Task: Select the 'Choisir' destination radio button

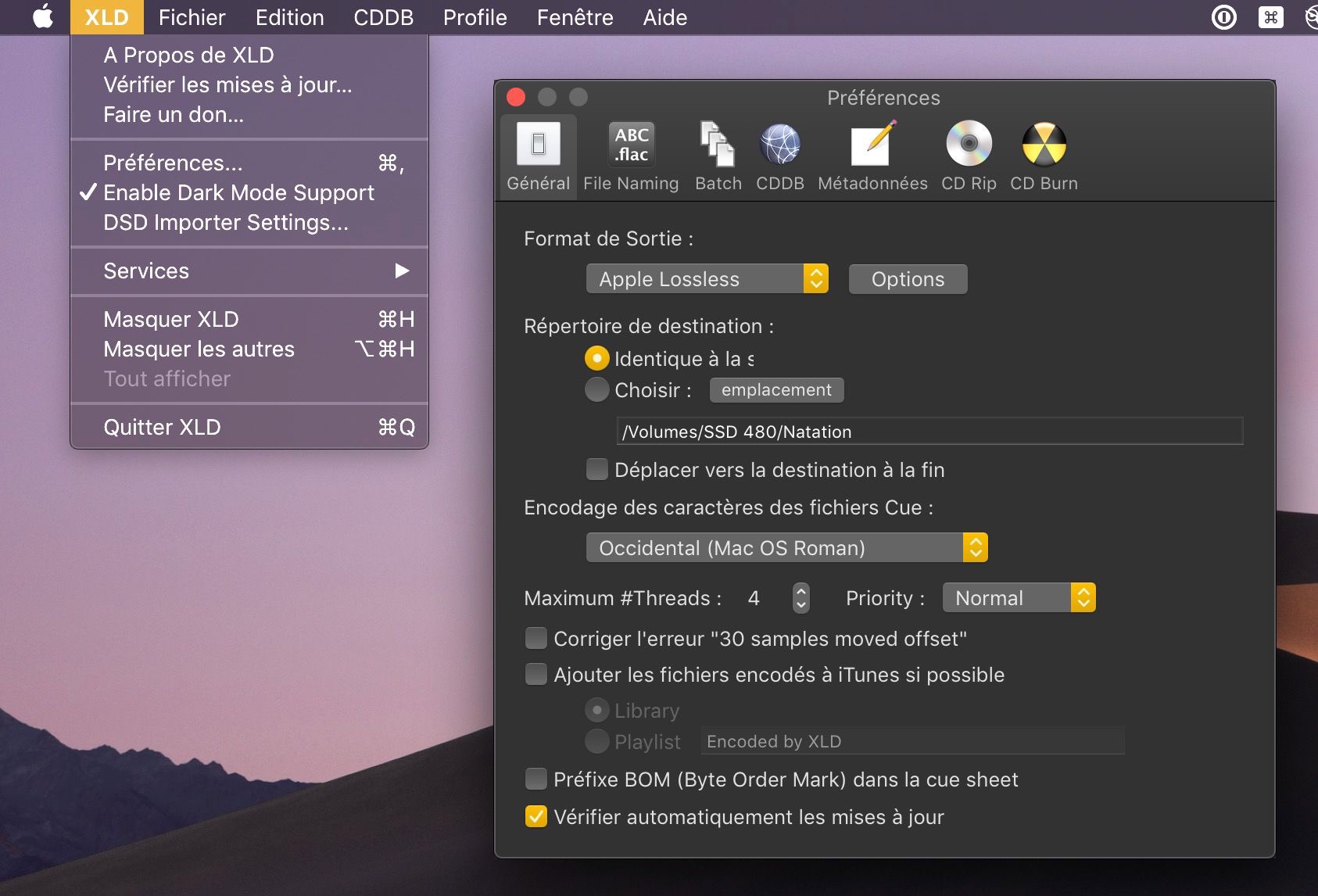Action: tap(597, 389)
